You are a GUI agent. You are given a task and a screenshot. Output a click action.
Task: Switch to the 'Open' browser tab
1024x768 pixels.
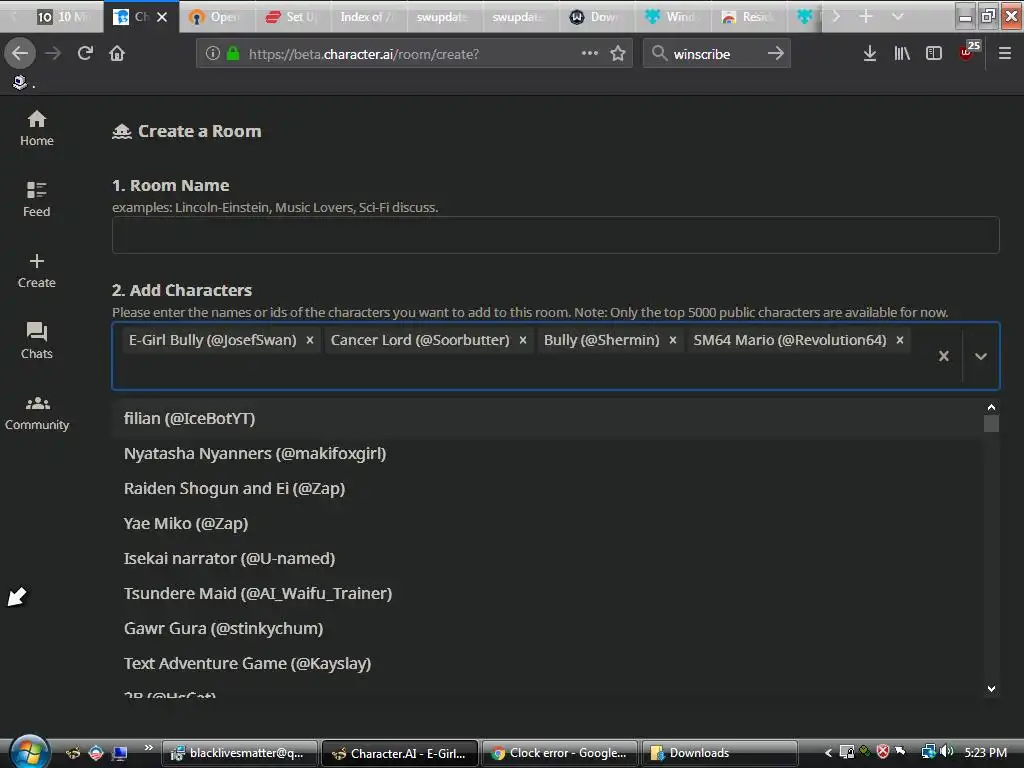click(x=216, y=17)
